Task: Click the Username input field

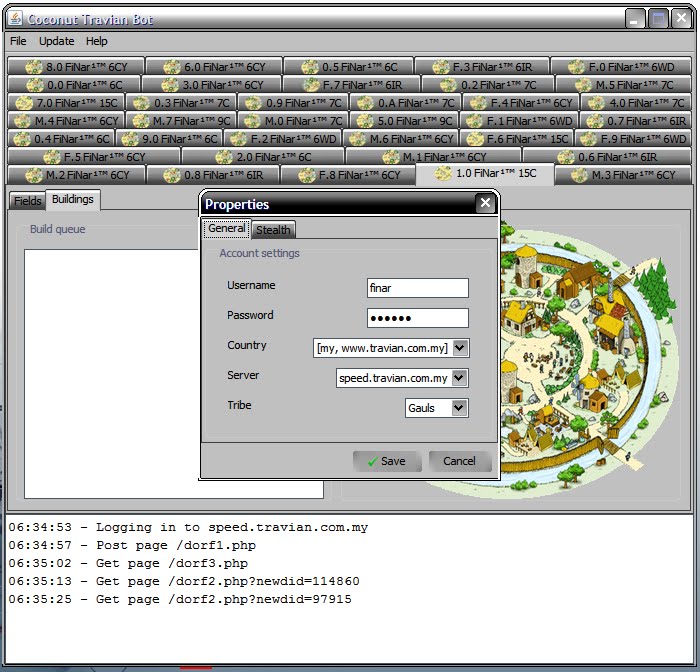Action: pyautogui.click(x=418, y=288)
